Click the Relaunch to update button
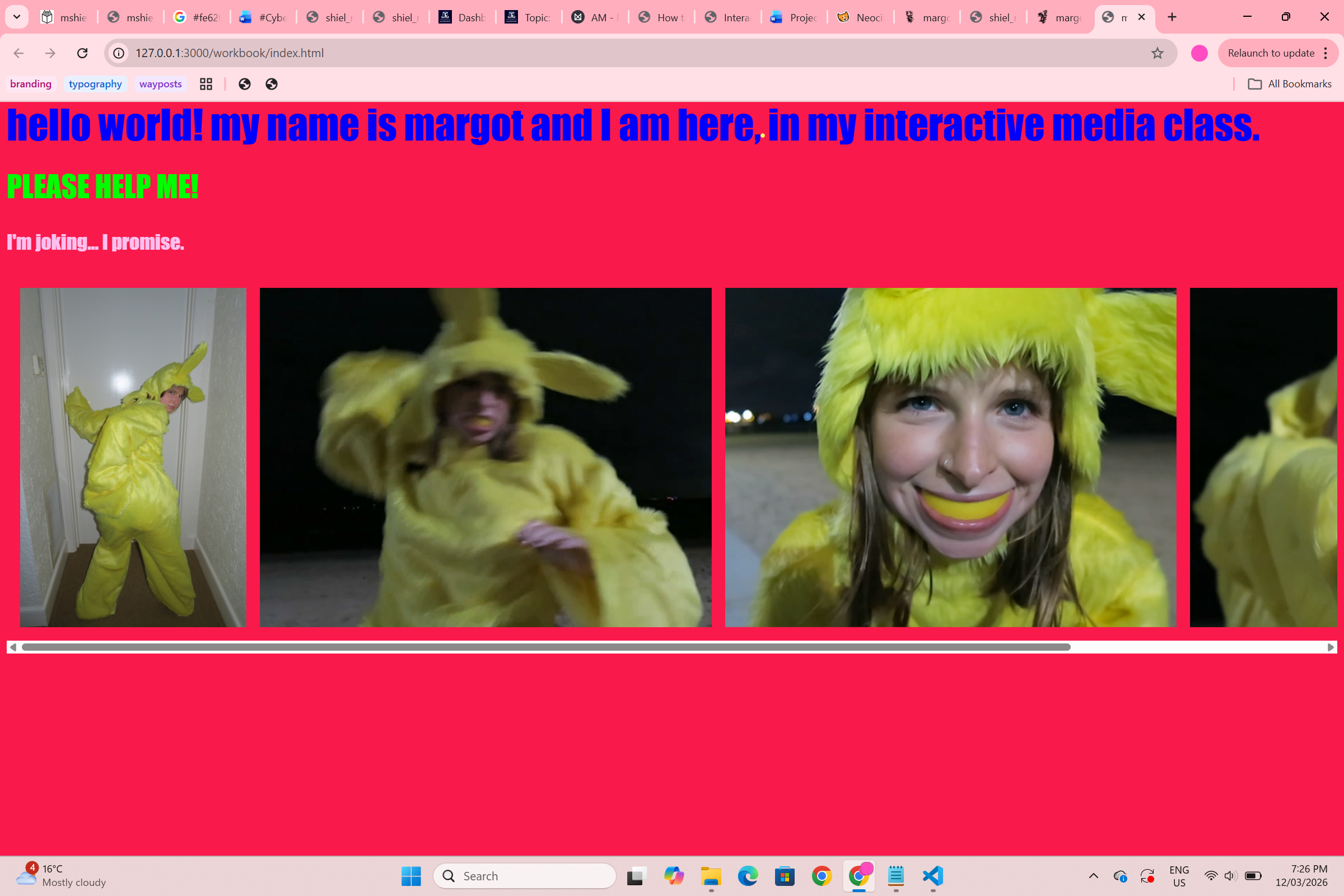1344x896 pixels. coord(1270,53)
